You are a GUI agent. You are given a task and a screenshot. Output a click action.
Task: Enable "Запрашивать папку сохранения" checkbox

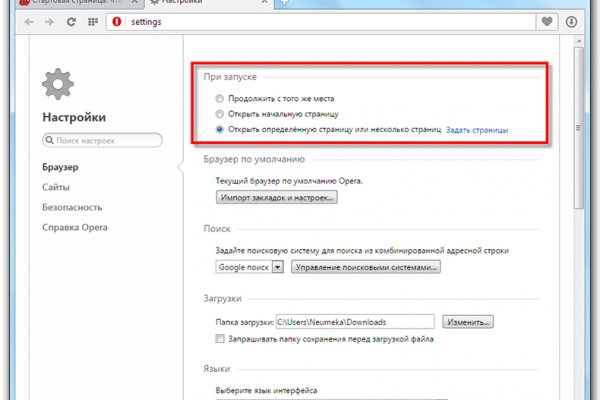click(x=221, y=339)
